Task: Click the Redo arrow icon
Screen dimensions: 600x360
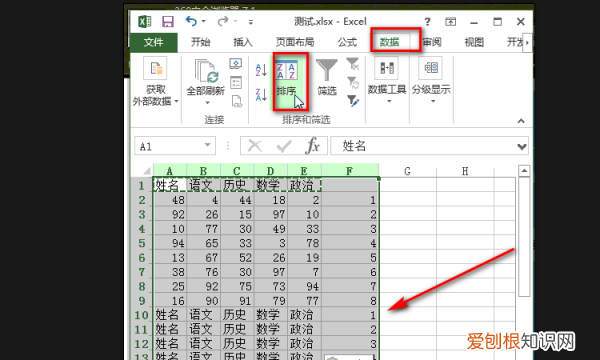Action: [223, 21]
